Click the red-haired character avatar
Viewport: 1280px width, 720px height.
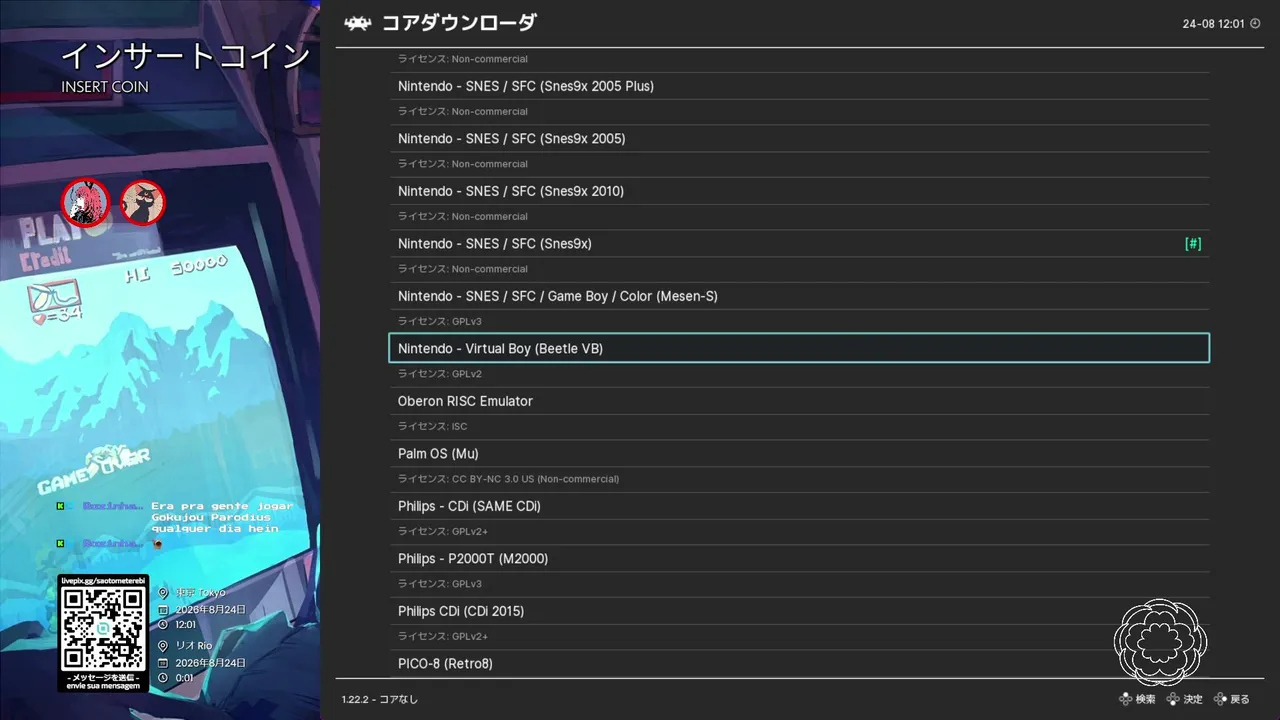[85, 203]
